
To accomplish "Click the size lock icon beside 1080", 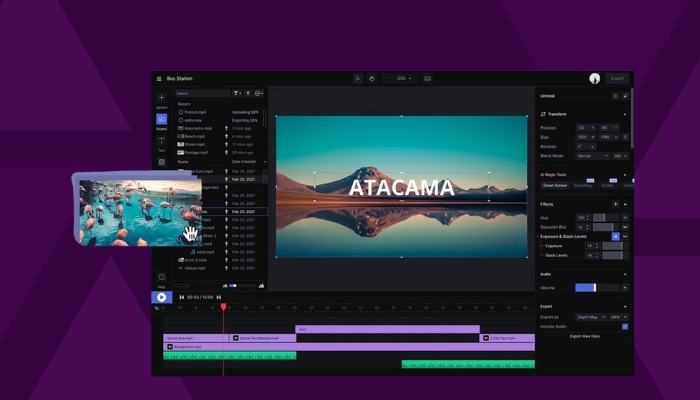I will point(625,137).
